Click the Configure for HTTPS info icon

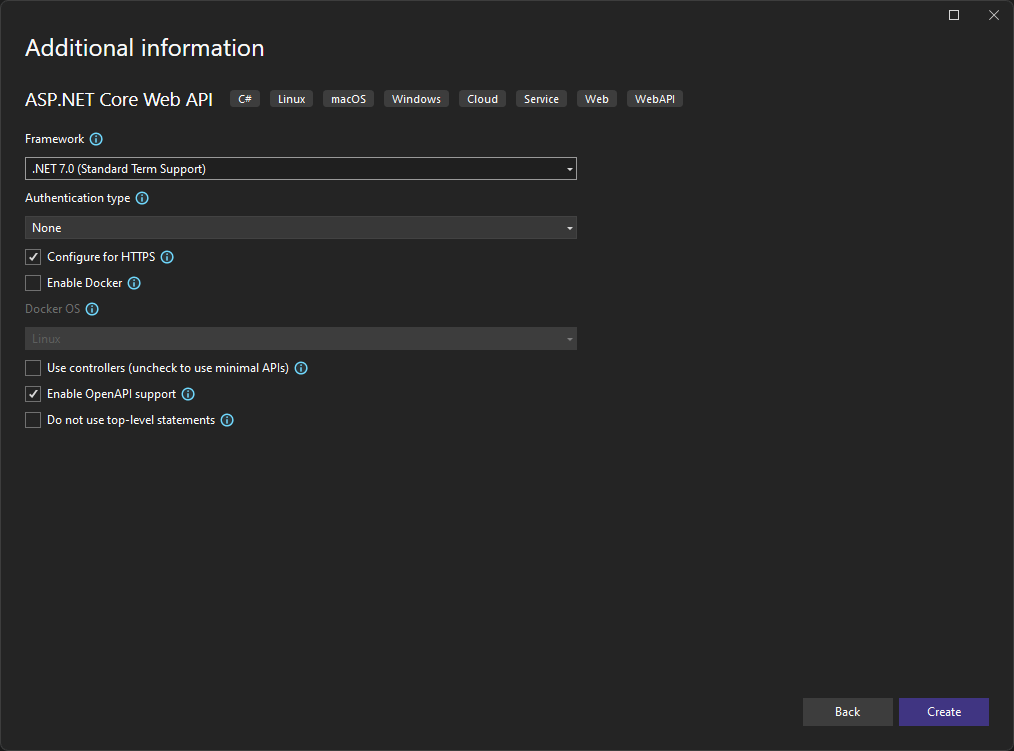pos(166,257)
